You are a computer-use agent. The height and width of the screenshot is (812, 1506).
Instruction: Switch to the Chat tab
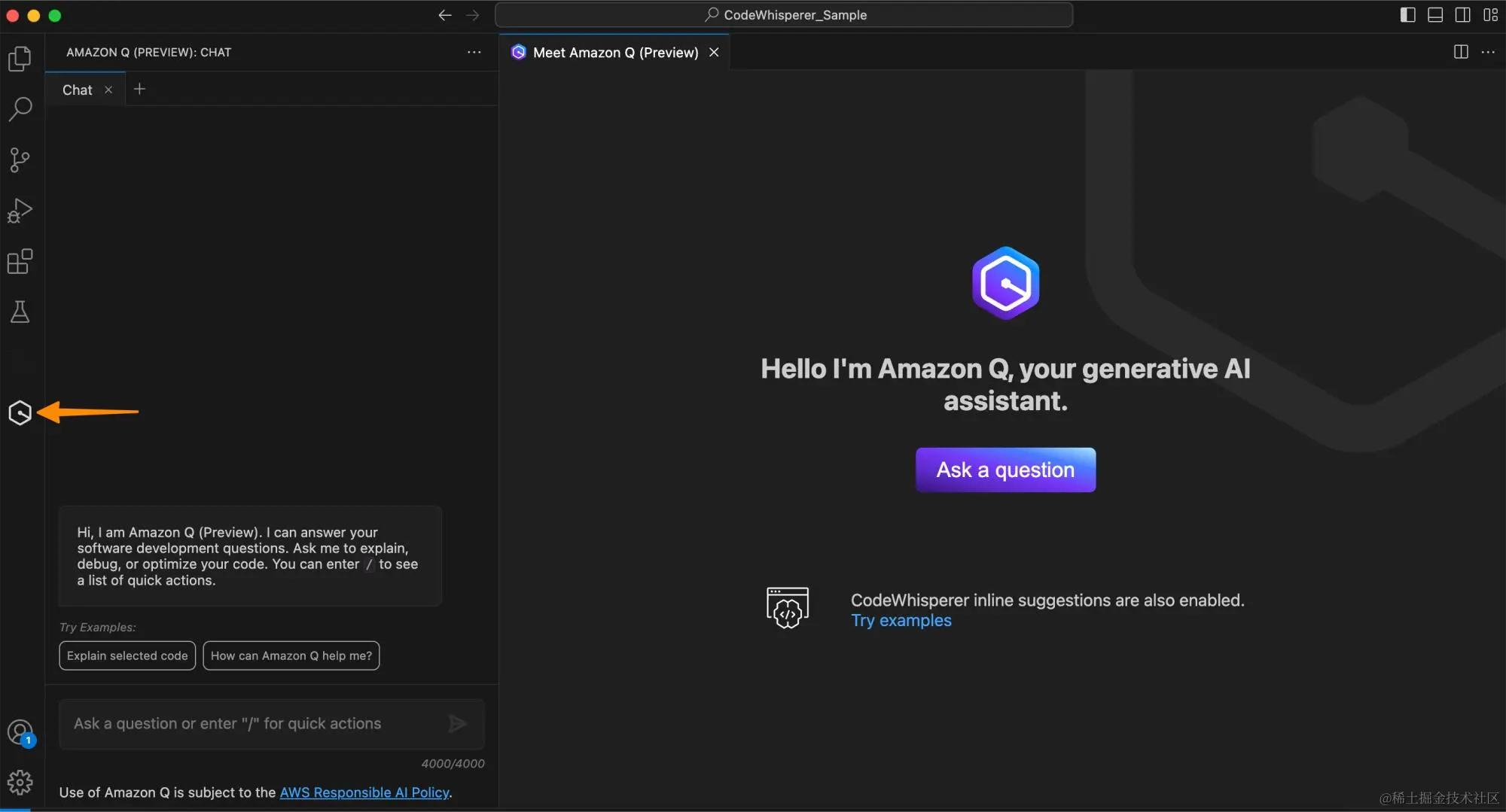(x=77, y=89)
